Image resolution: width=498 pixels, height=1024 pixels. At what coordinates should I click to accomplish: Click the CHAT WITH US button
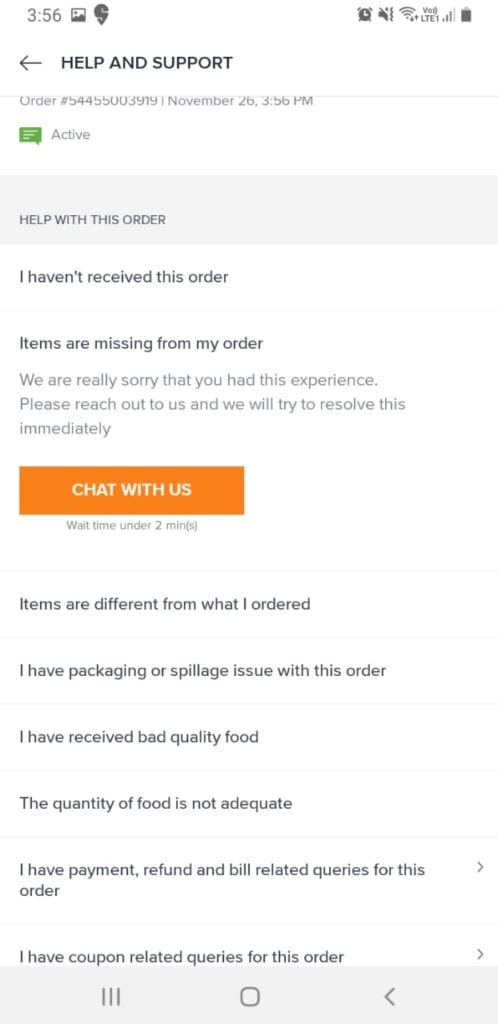tap(132, 490)
